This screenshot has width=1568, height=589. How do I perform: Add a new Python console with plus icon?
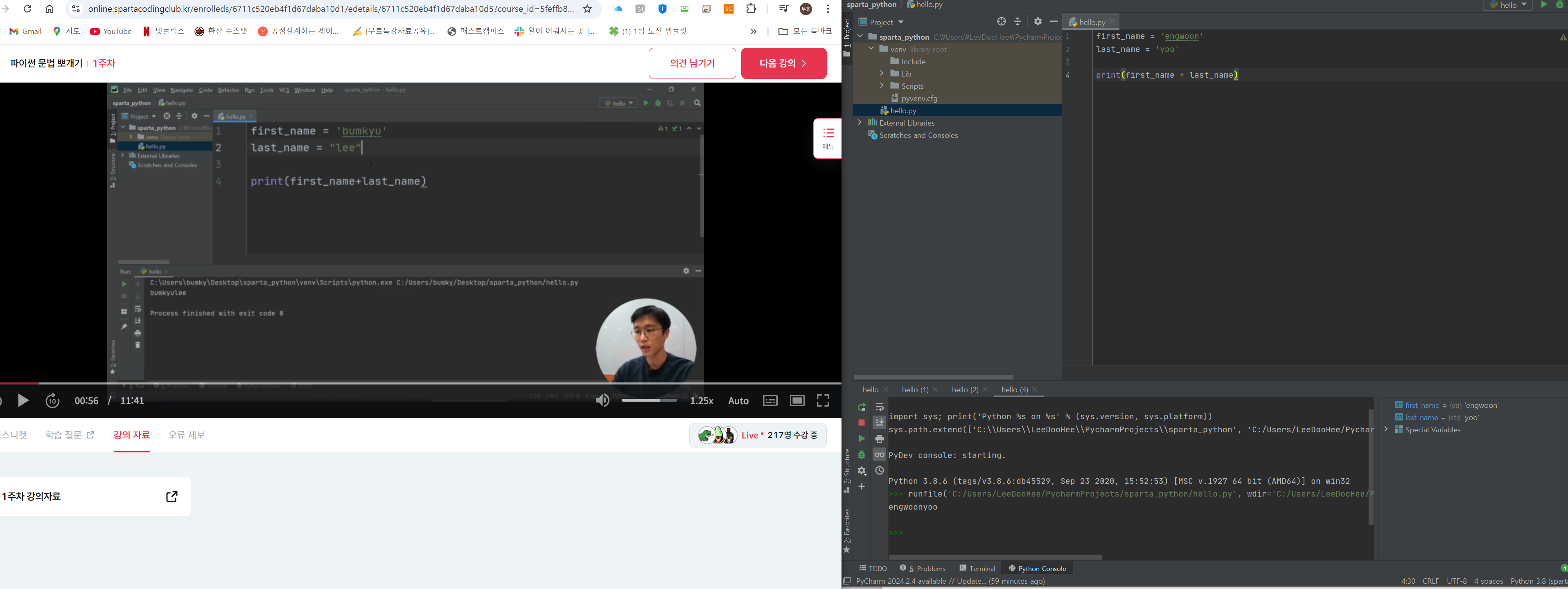(861, 486)
